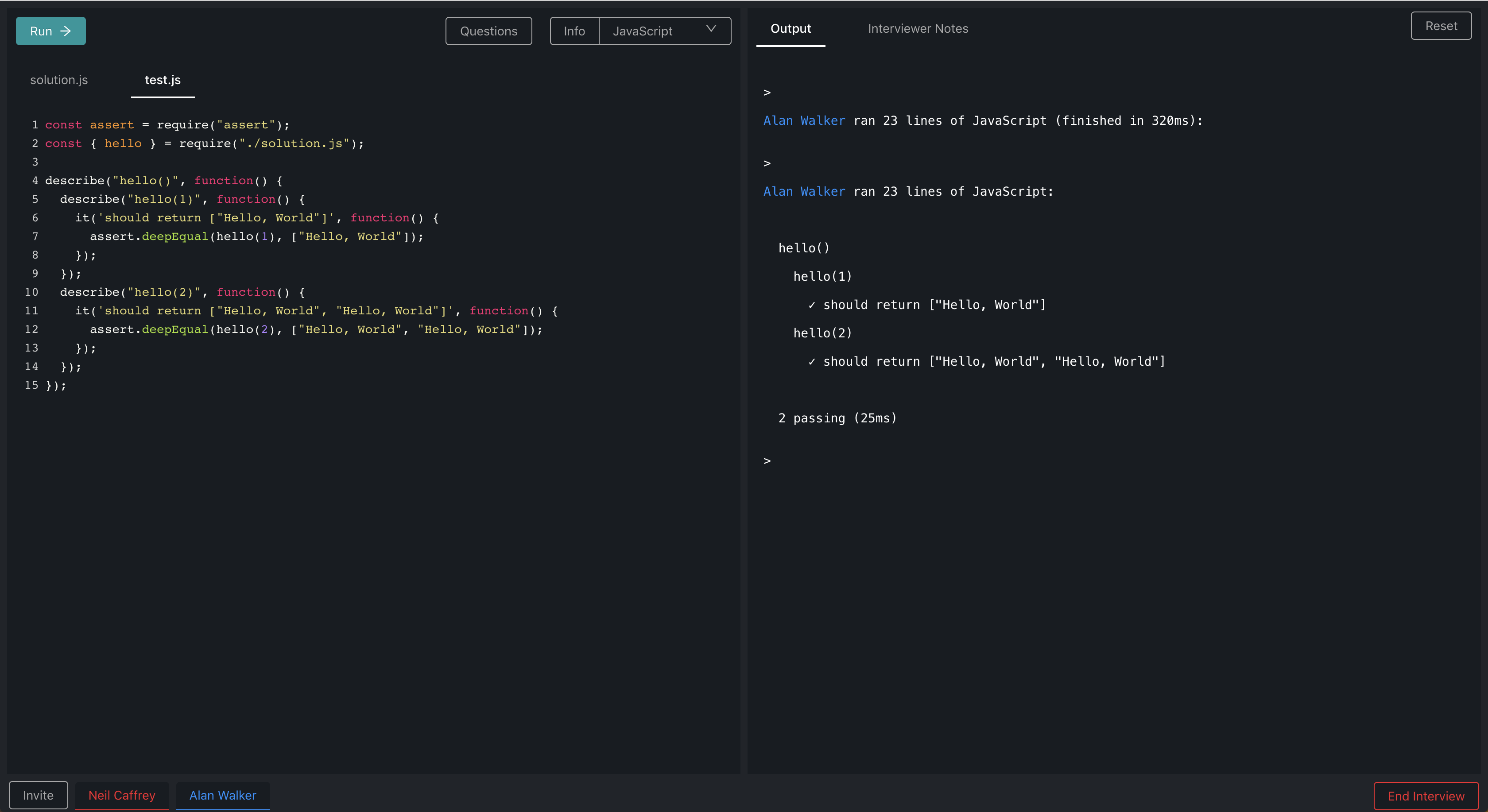Click line 2 requiring ./solution.js
Image resolution: width=1488 pixels, height=812 pixels.
click(205, 143)
